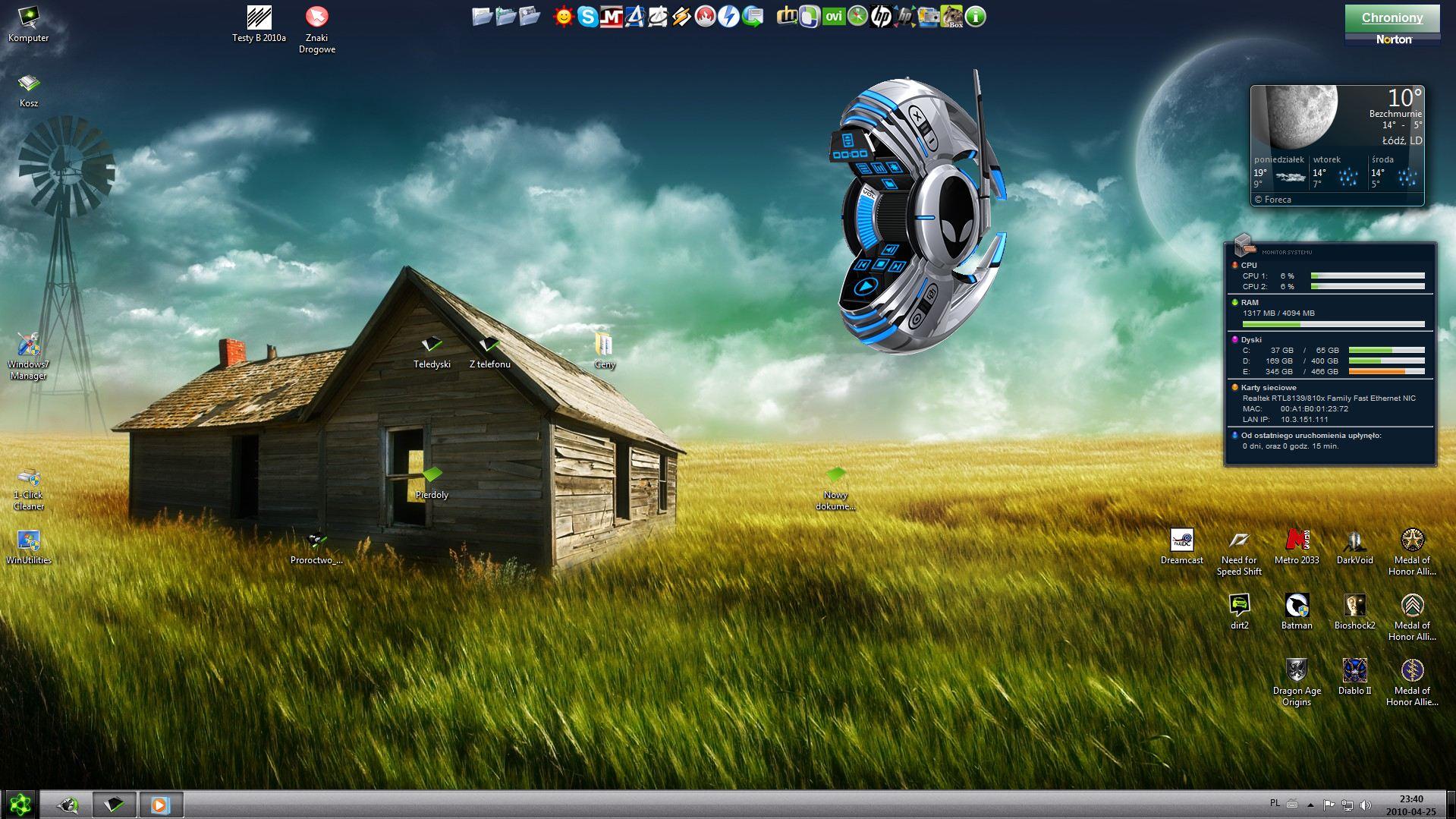
Task: Open the Nowy dokume... file
Action: (x=835, y=489)
